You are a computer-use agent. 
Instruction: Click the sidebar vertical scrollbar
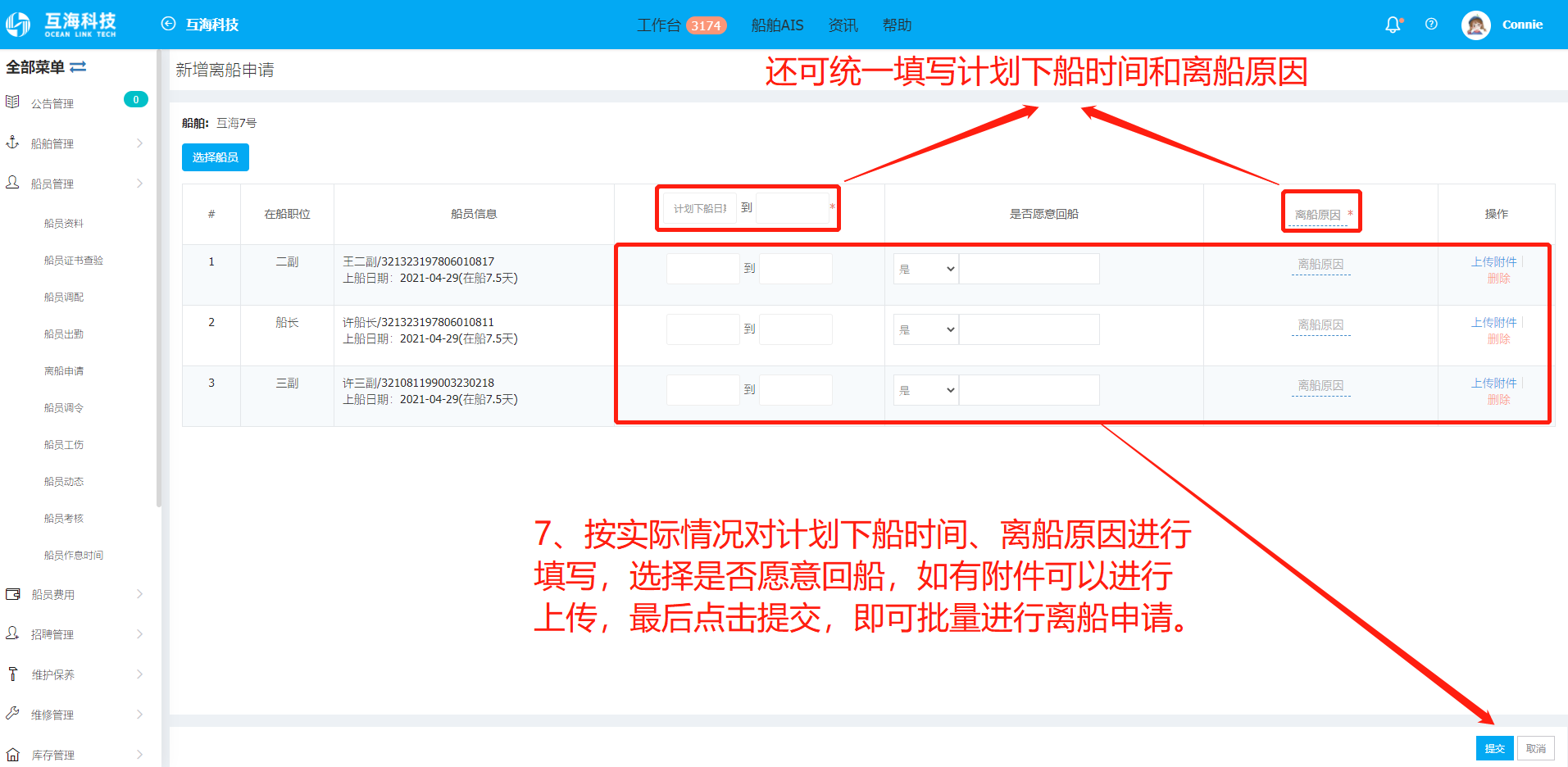point(158,279)
